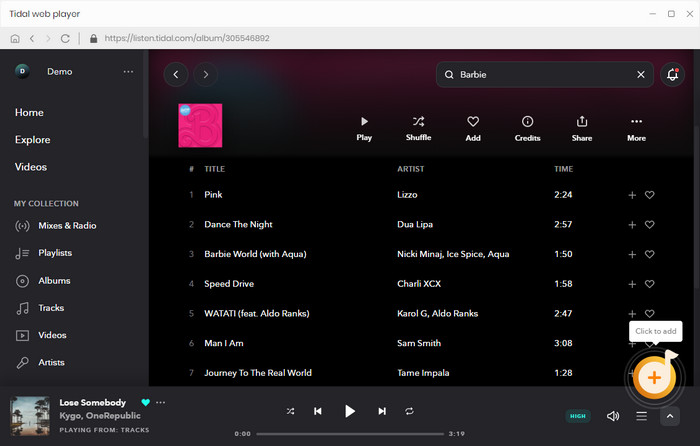Open the Demo profile options menu
Viewport: 700px width, 446px height.
[128, 71]
